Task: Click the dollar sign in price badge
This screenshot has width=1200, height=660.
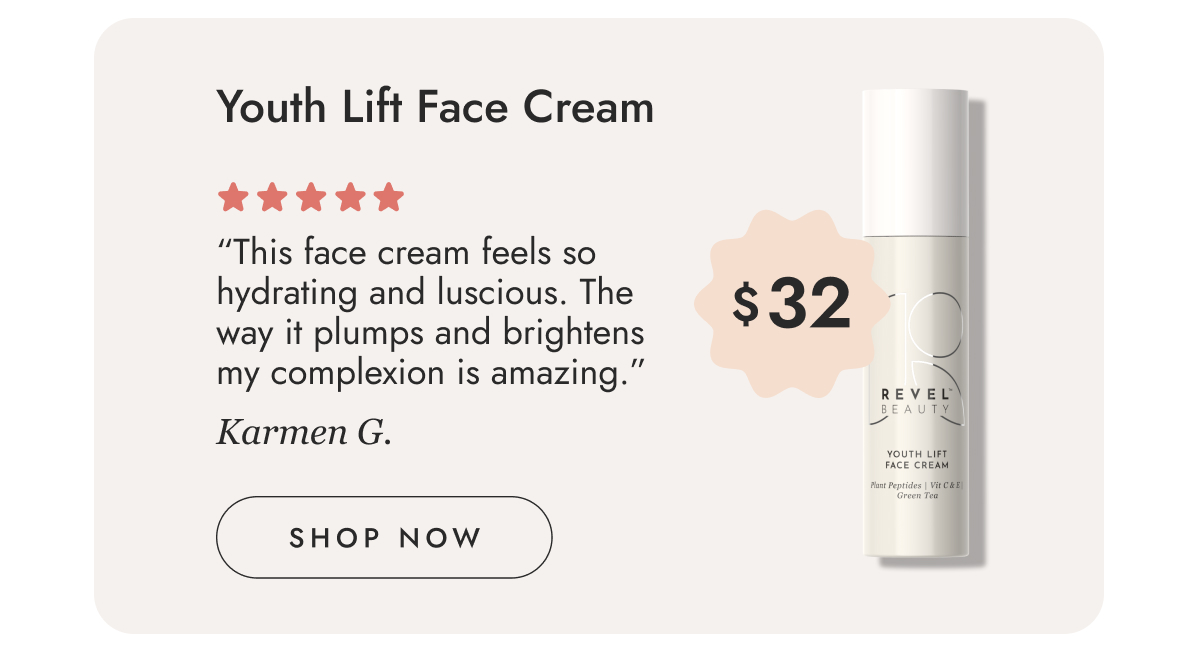Action: coord(745,304)
